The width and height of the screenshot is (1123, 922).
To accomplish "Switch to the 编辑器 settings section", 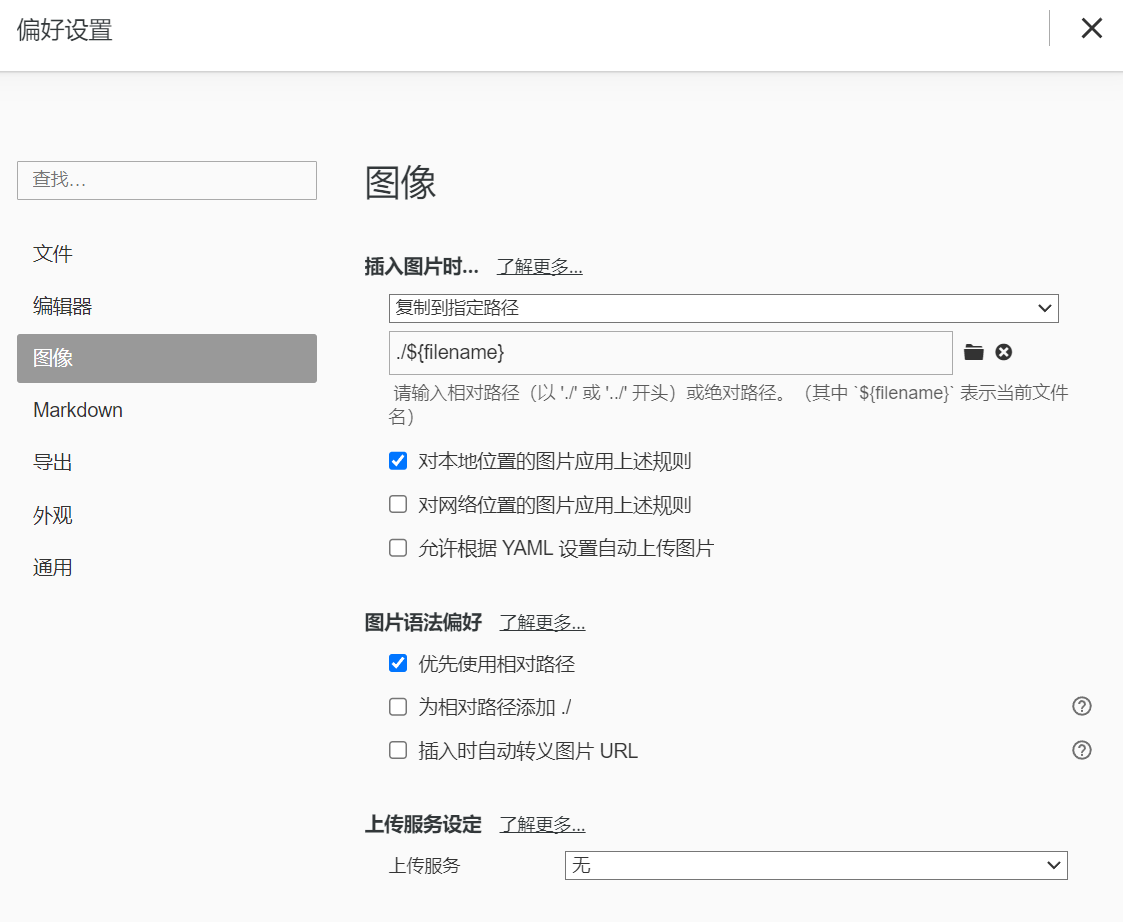I will [x=62, y=306].
